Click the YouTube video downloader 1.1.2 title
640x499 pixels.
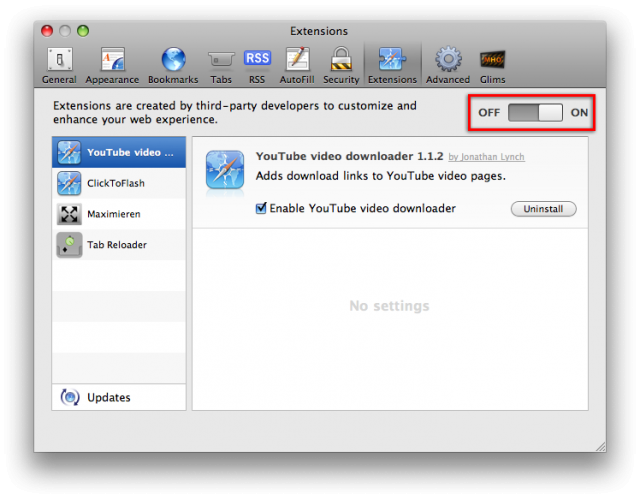349,156
